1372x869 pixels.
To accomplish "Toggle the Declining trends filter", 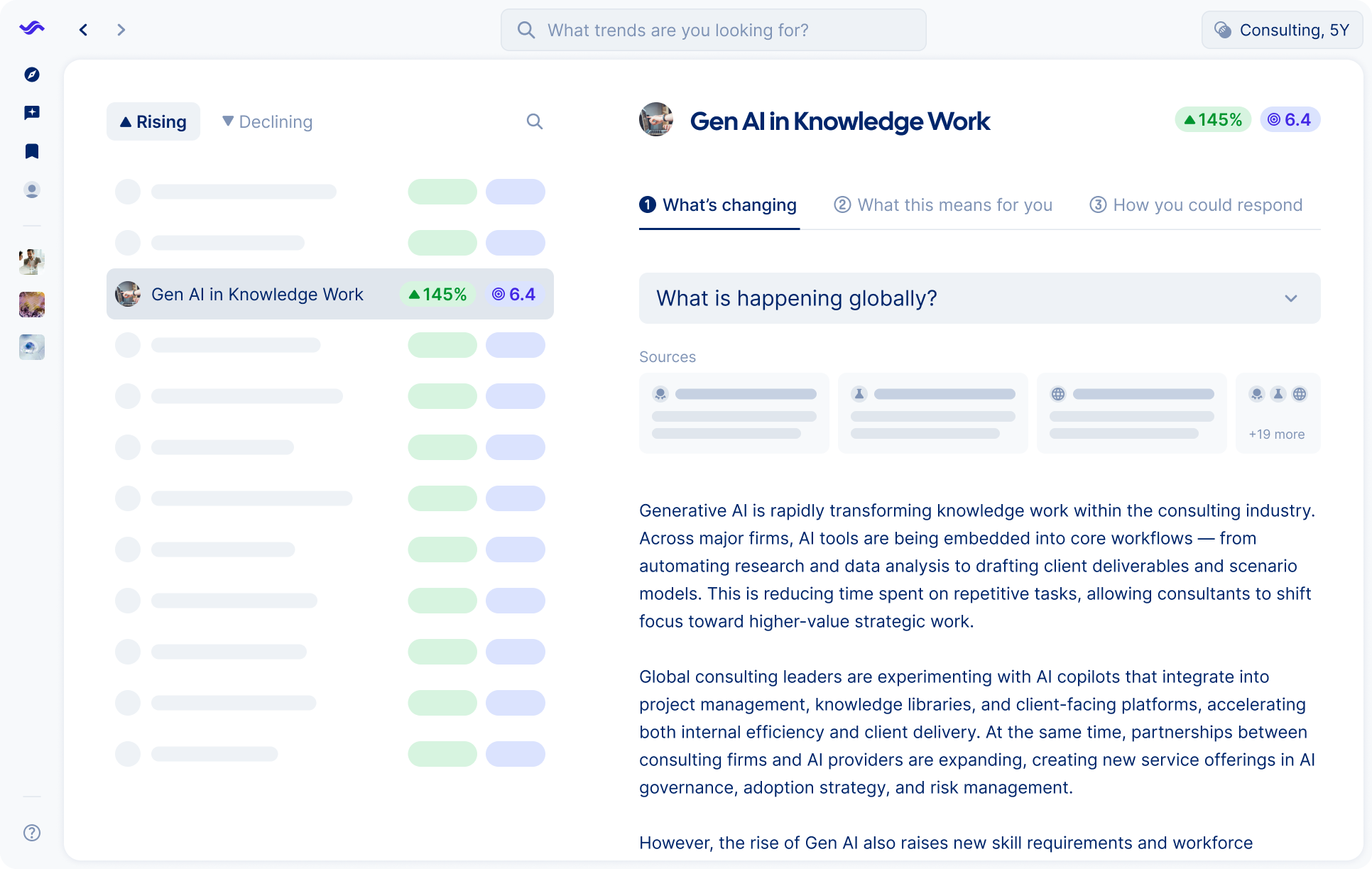I will tap(267, 121).
